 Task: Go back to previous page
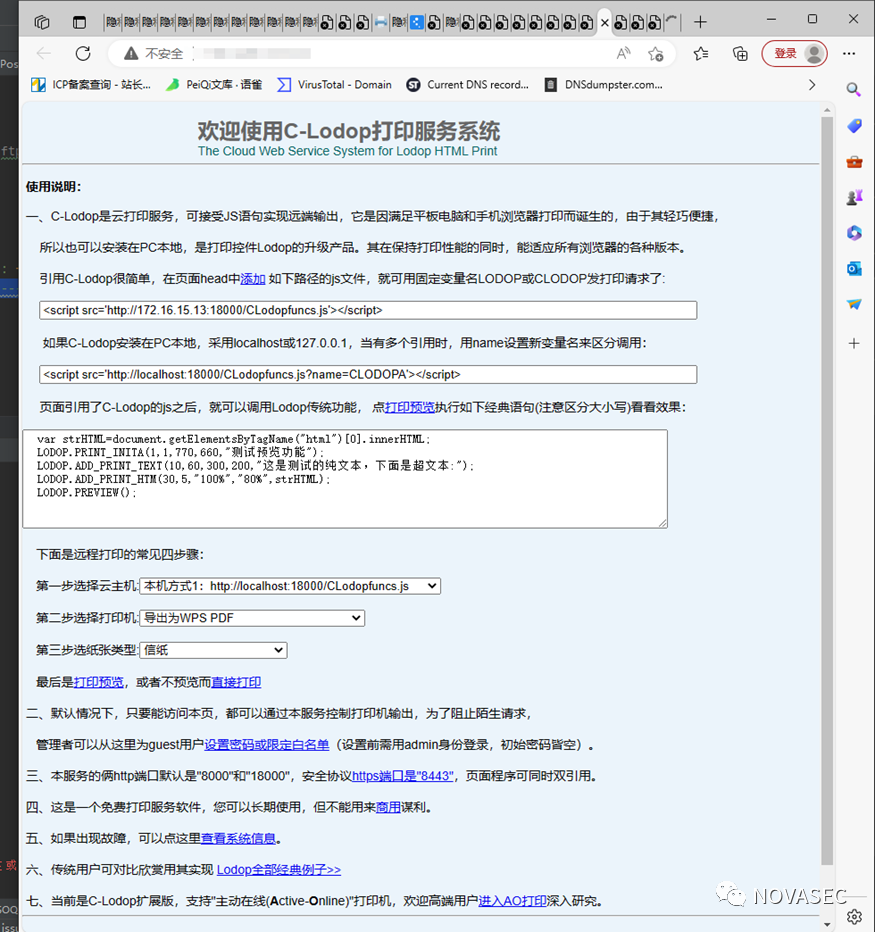43,53
